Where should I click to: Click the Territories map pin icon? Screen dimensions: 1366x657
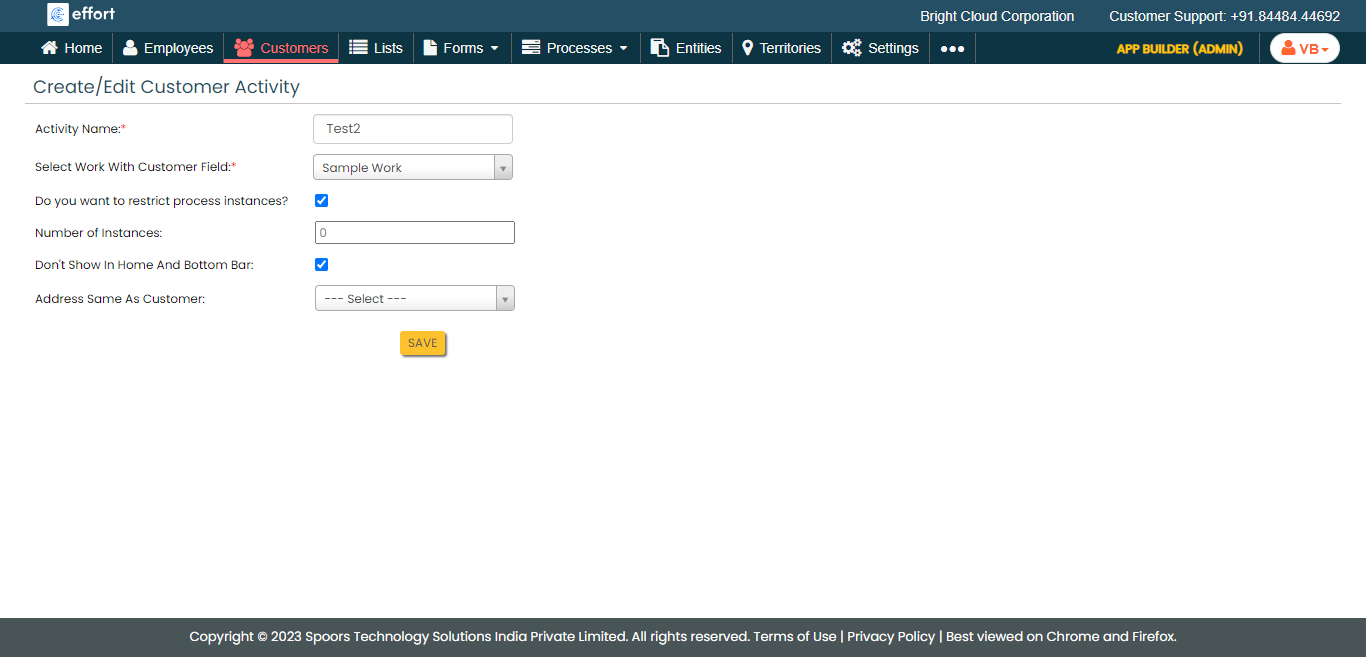pyautogui.click(x=747, y=48)
